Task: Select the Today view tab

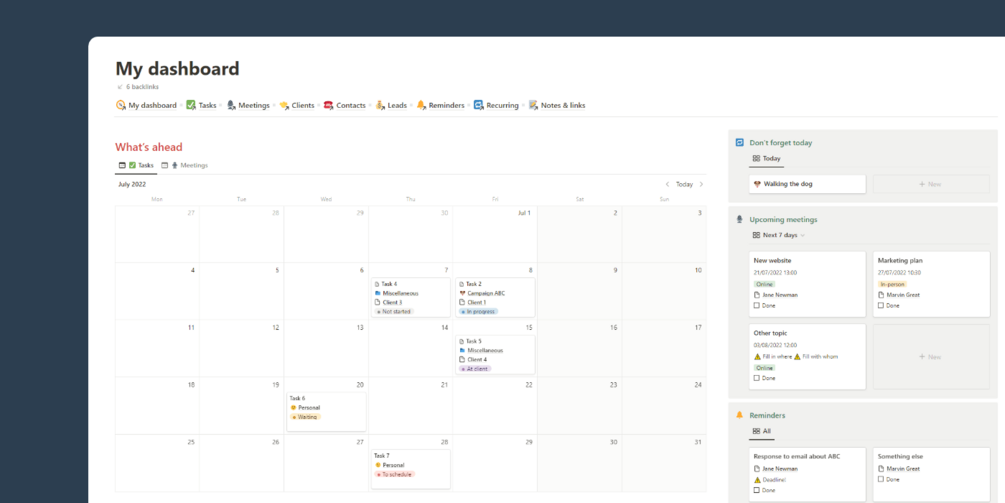Action: click(x=767, y=158)
